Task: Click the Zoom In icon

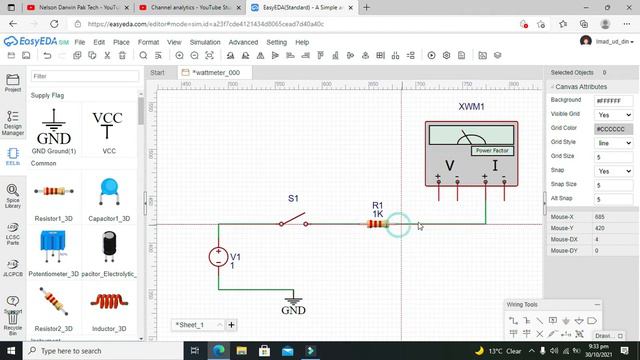Action: (x=179, y=56)
